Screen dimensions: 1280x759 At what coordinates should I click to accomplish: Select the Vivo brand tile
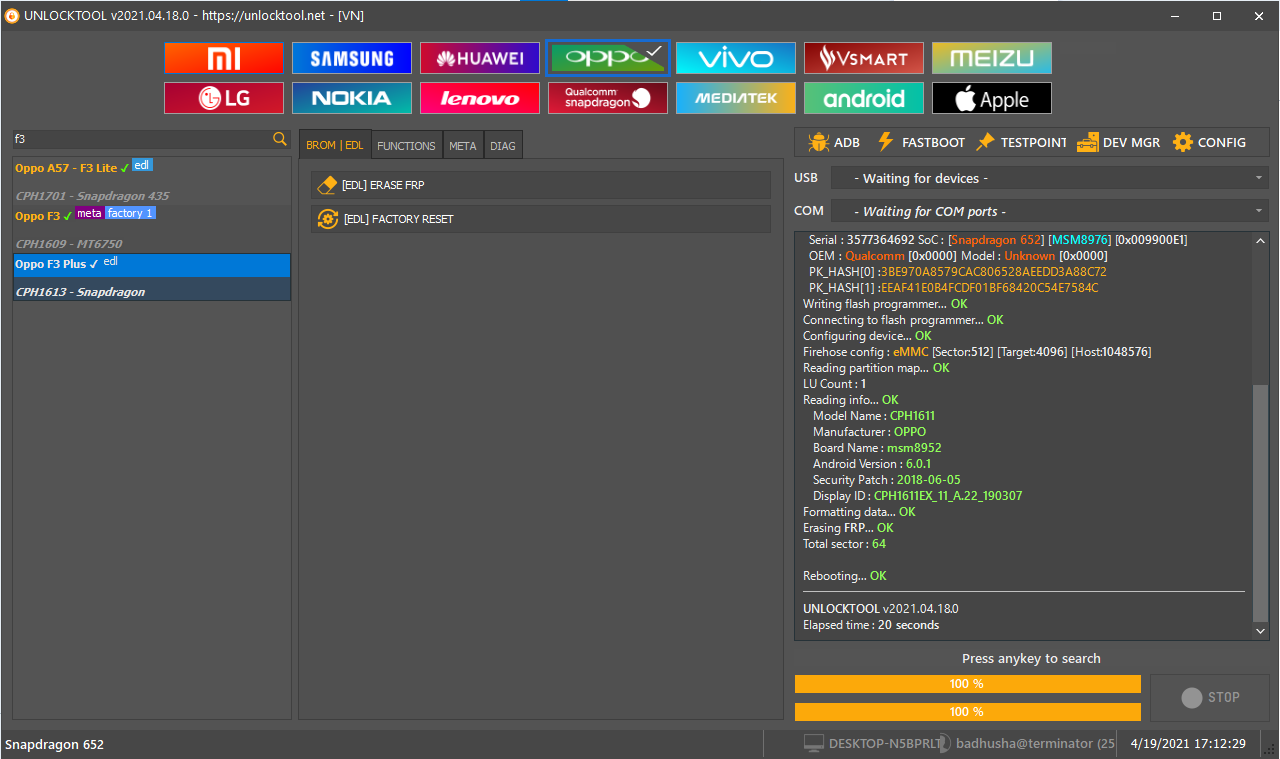tap(736, 58)
